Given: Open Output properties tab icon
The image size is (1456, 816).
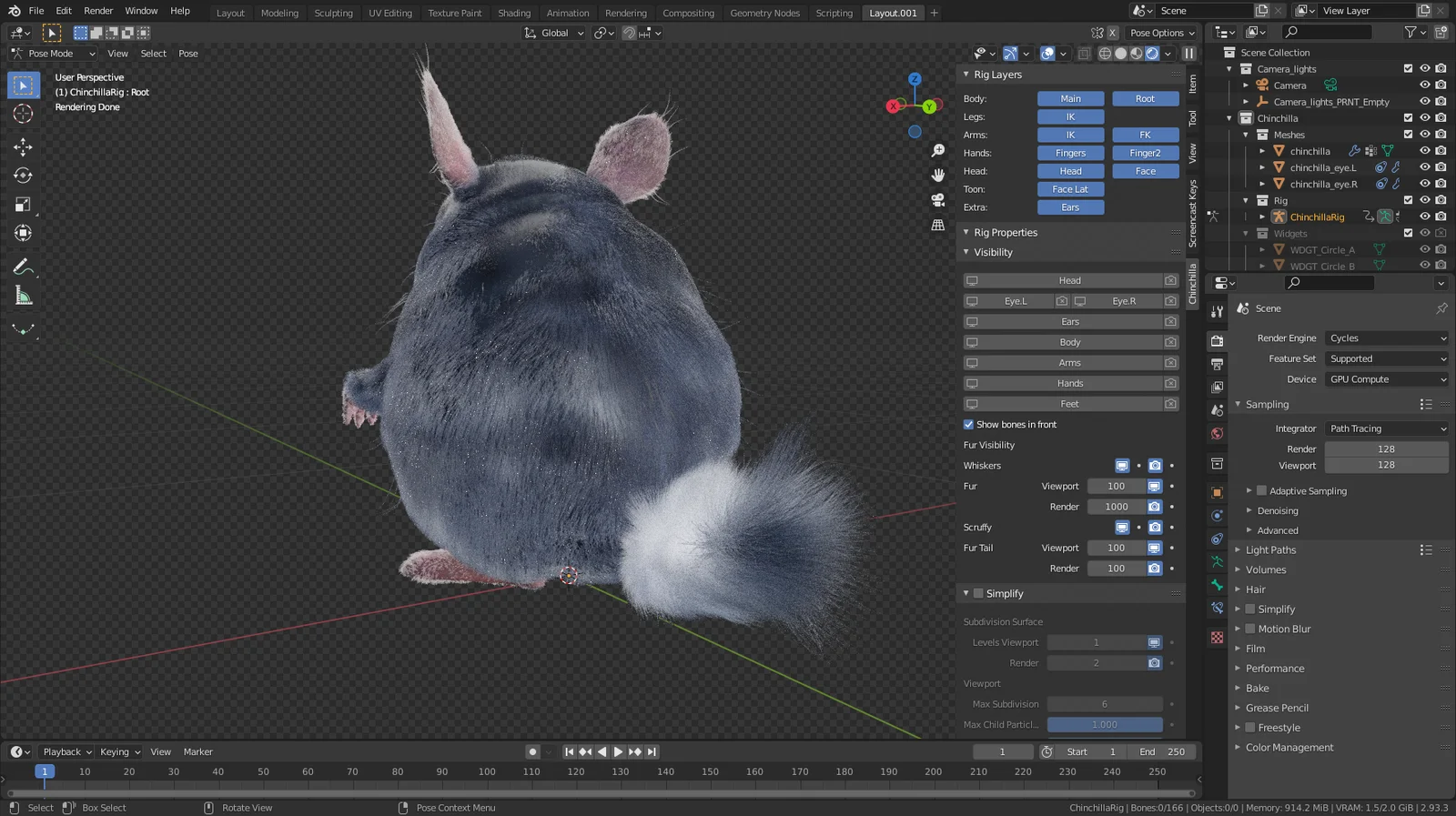Looking at the screenshot, I should pos(1217,364).
